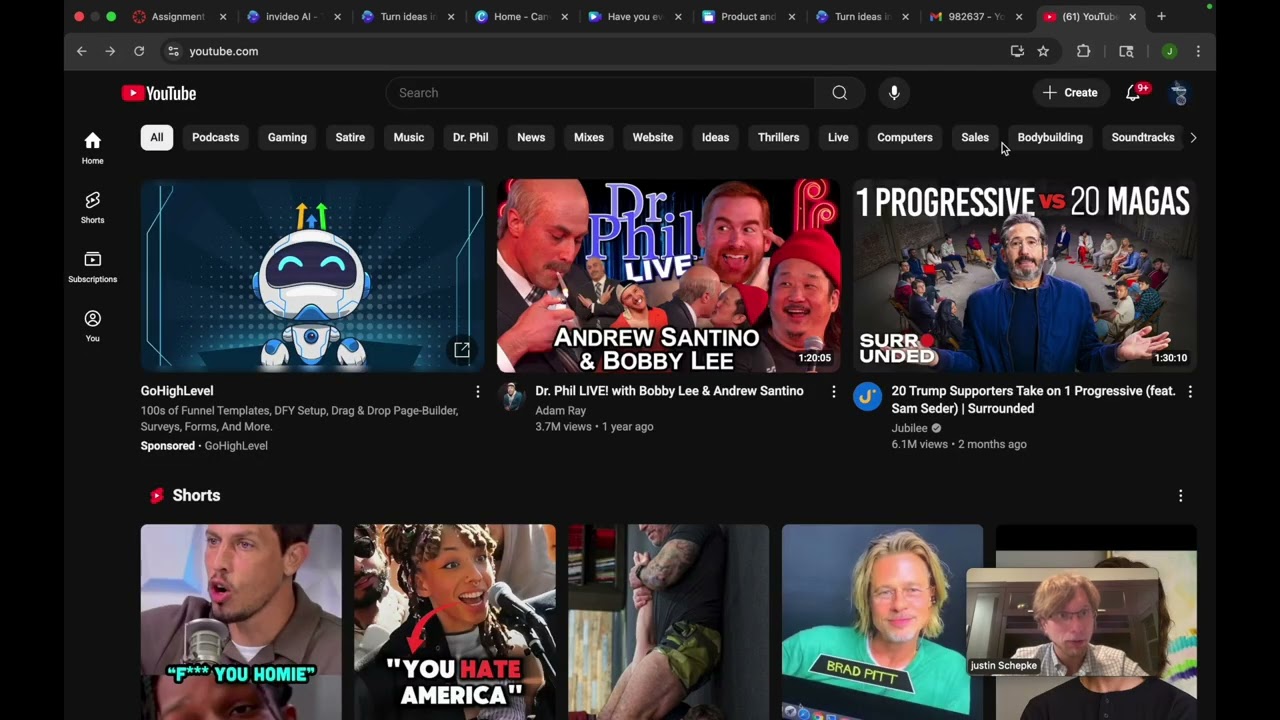This screenshot has height=720, width=1280.
Task: Close the YouTube browser tab
Action: [x=1132, y=17]
